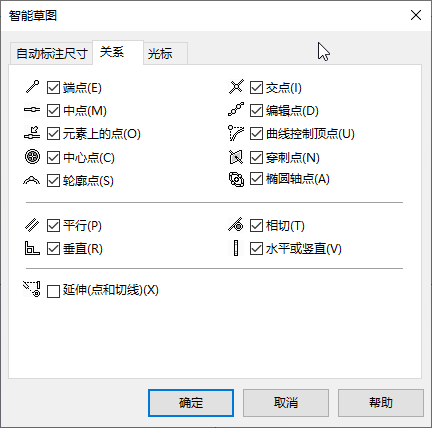Viewport: 432px width, 428px height.
Task: Uncheck the 穿刺点(N) checkbox
Action: [x=256, y=157]
